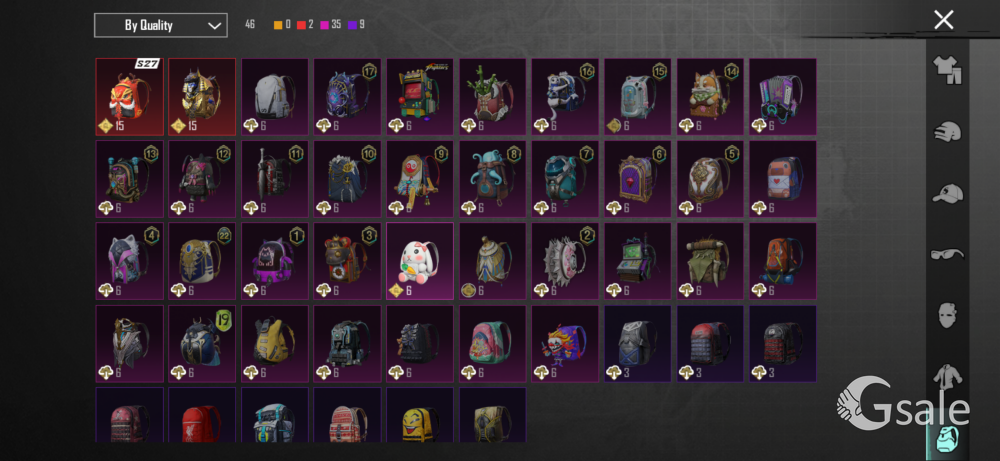Image resolution: width=1000 pixels, height=461 pixels.
Task: Select the helmet category icon in sidebar
Action: [x=947, y=132]
